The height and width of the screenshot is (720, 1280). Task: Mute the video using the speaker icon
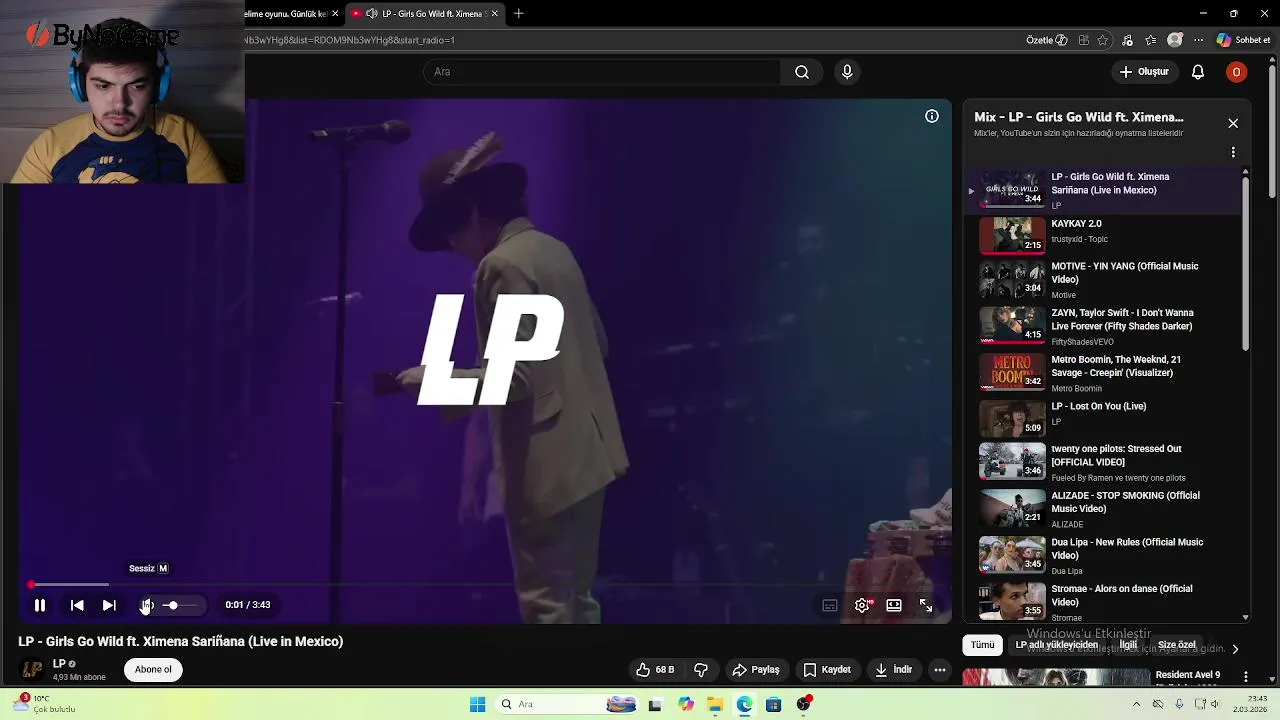[146, 605]
